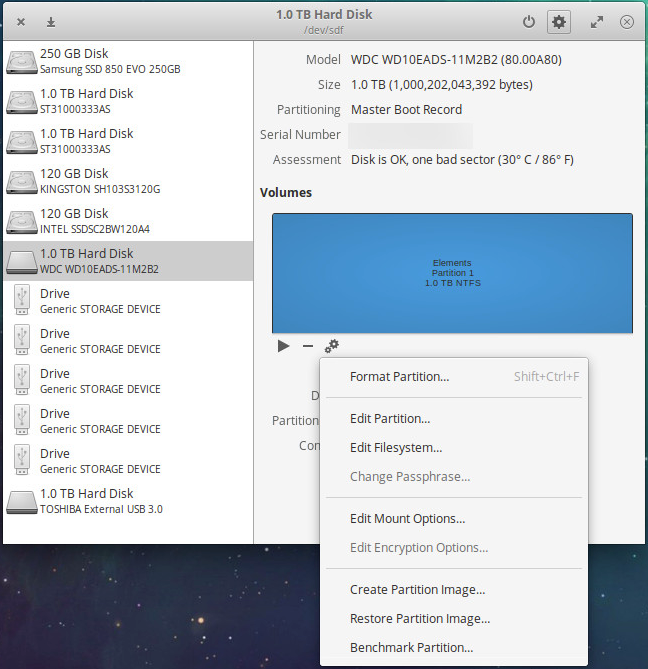648x669 pixels.
Task: Click the diagonal arrows expand icon
Action: coord(597,22)
